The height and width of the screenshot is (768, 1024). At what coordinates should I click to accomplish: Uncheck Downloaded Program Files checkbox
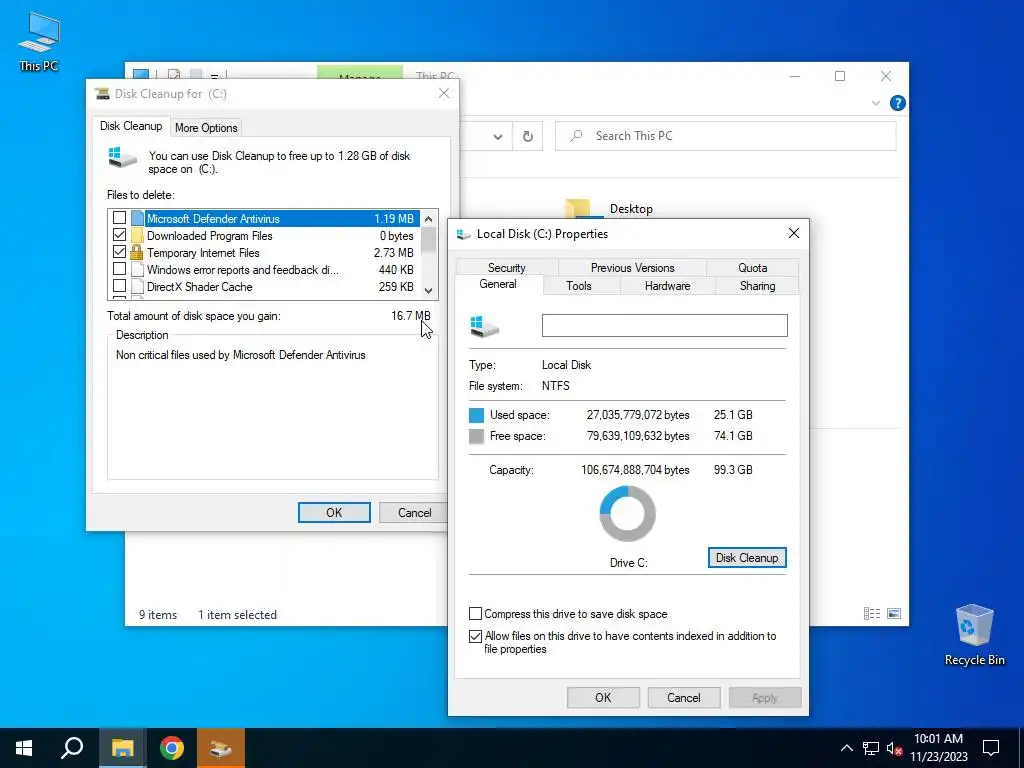(x=120, y=234)
